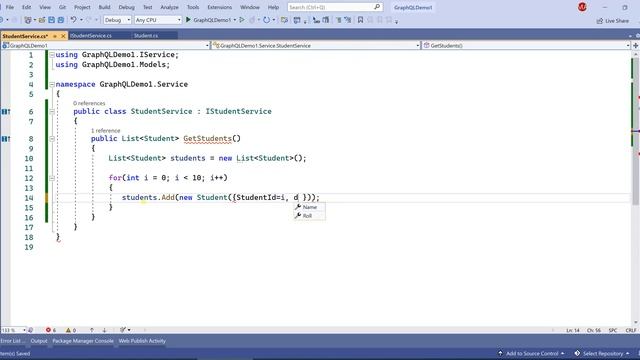Select Roll in the IntelliSense list
Viewport: 640px width, 360px height.
coord(309,216)
